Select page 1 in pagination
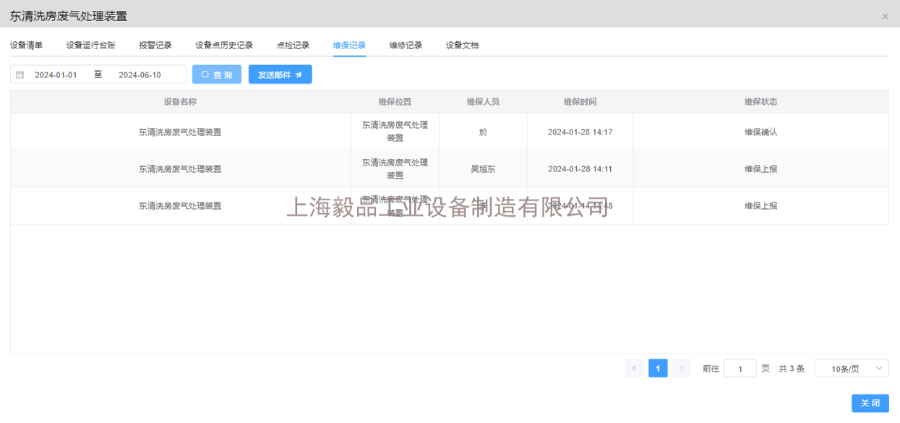The height and width of the screenshot is (423, 900). click(658, 368)
